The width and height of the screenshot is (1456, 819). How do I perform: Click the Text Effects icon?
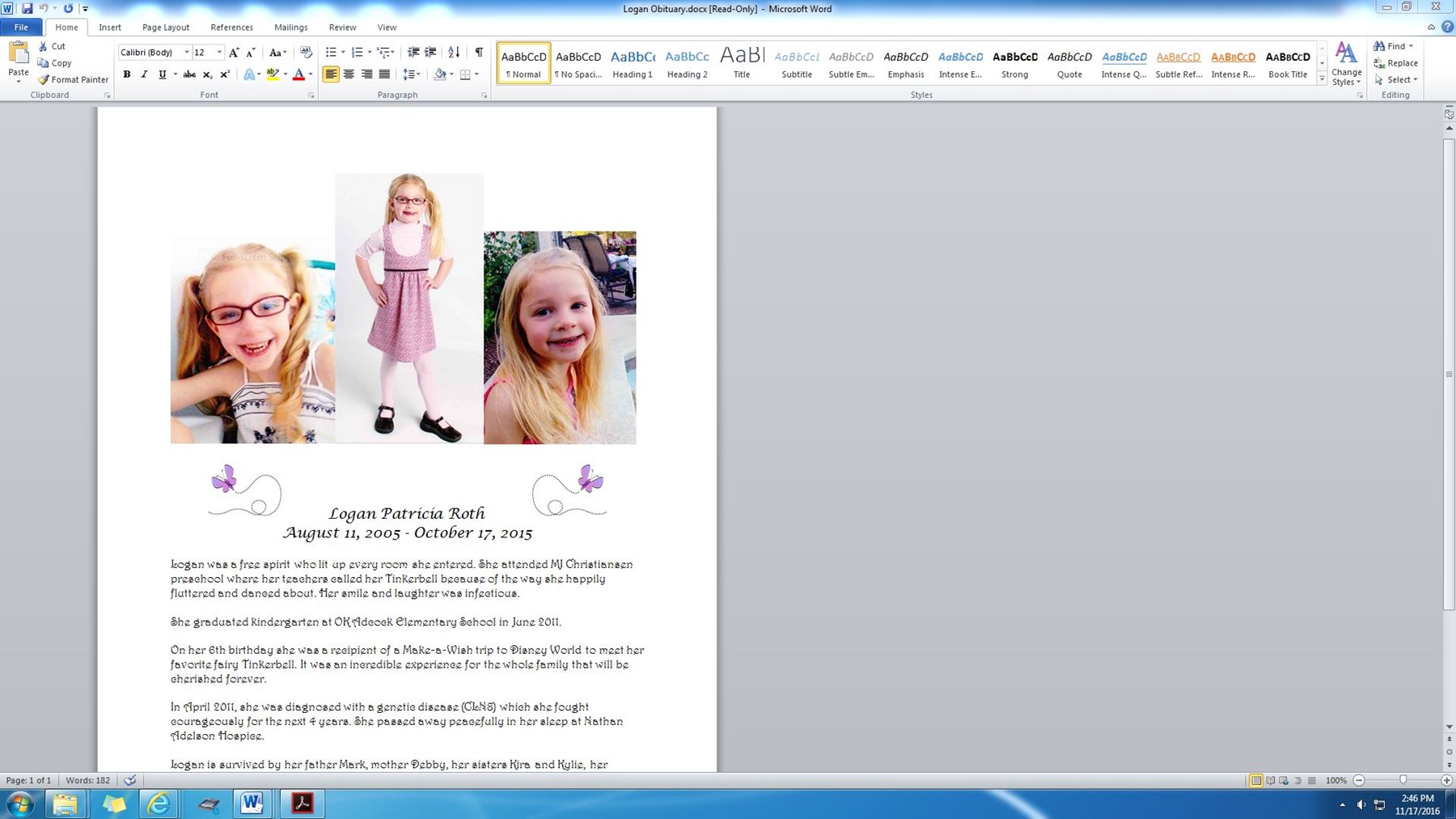tap(248, 74)
